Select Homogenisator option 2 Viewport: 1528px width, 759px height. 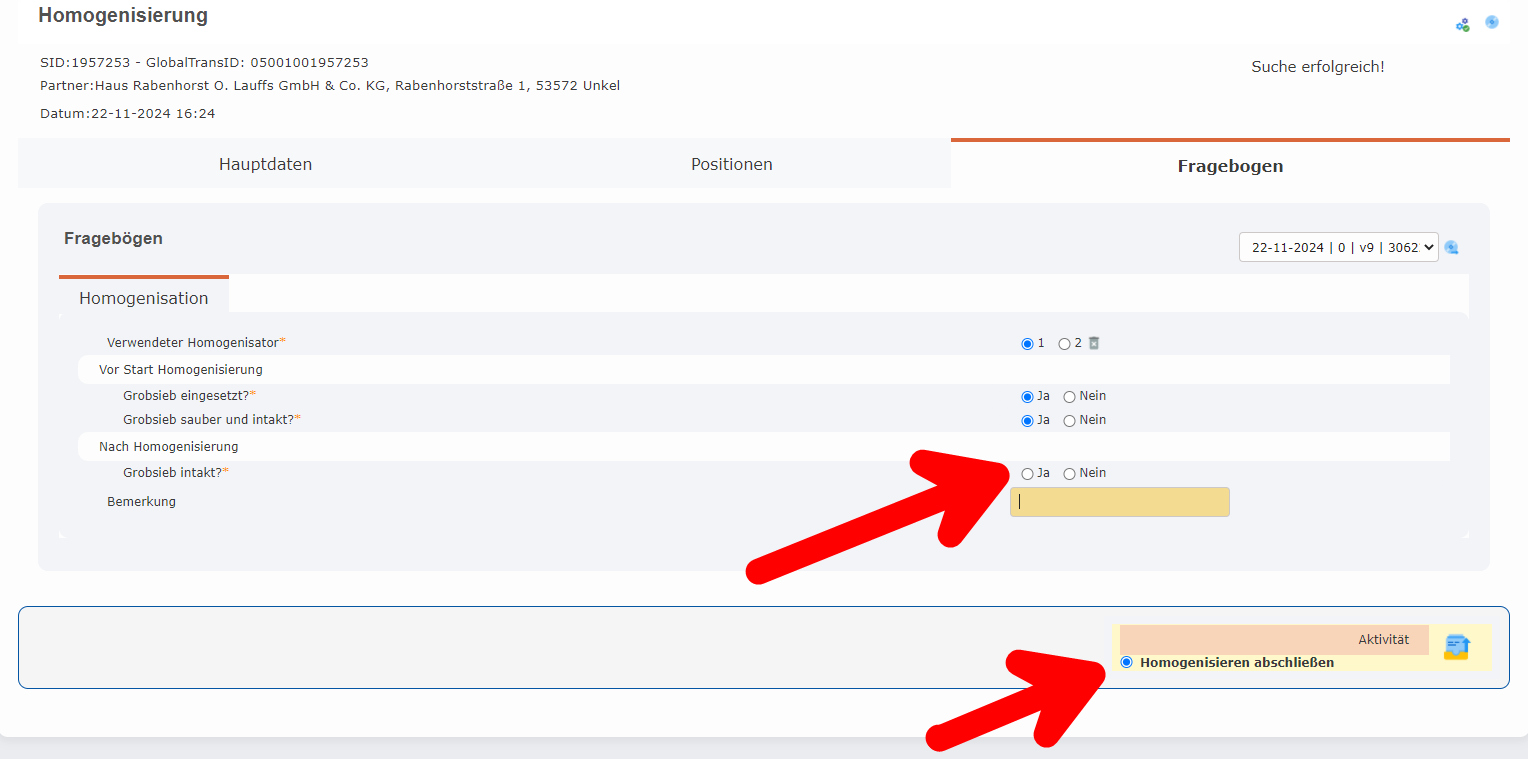tap(1064, 344)
